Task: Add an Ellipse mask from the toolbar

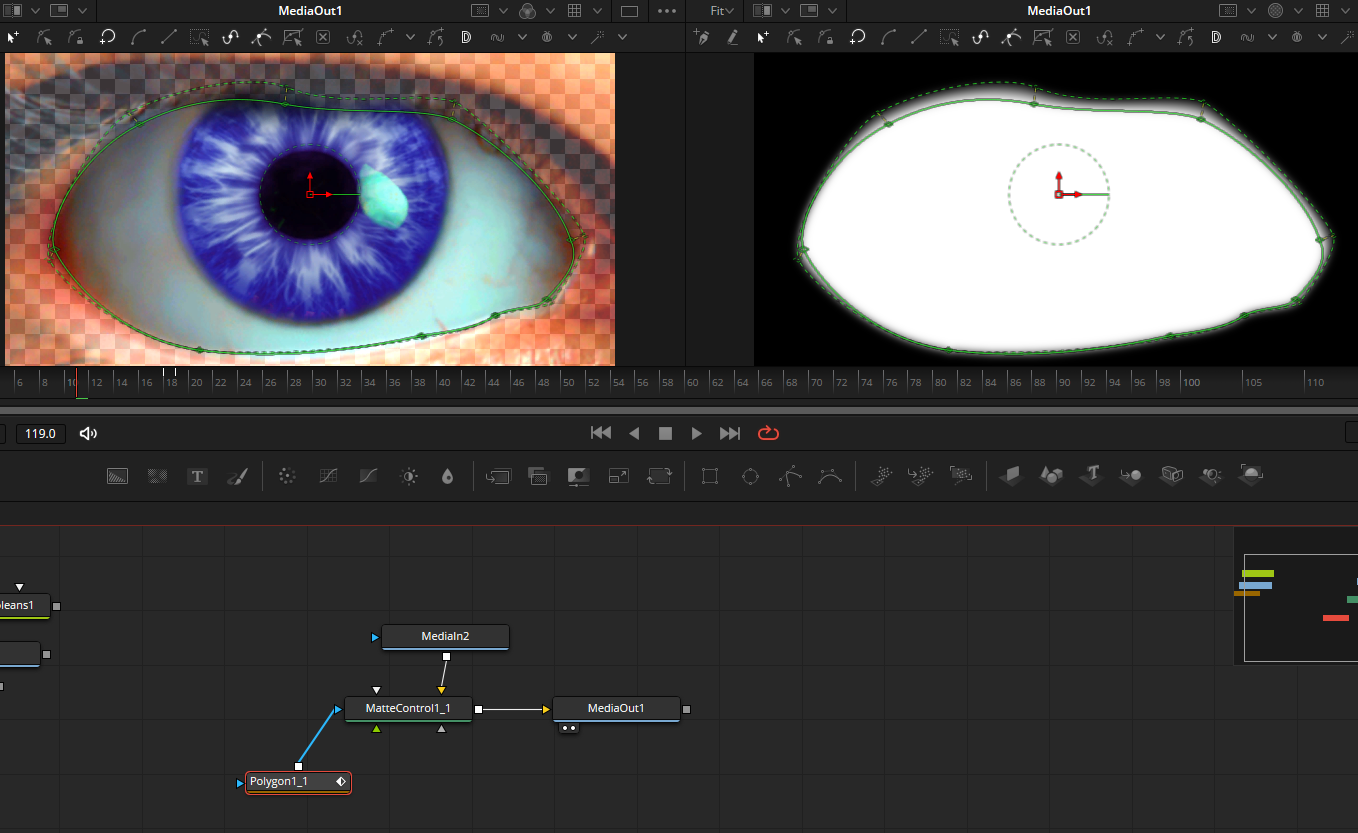Action: coord(750,477)
